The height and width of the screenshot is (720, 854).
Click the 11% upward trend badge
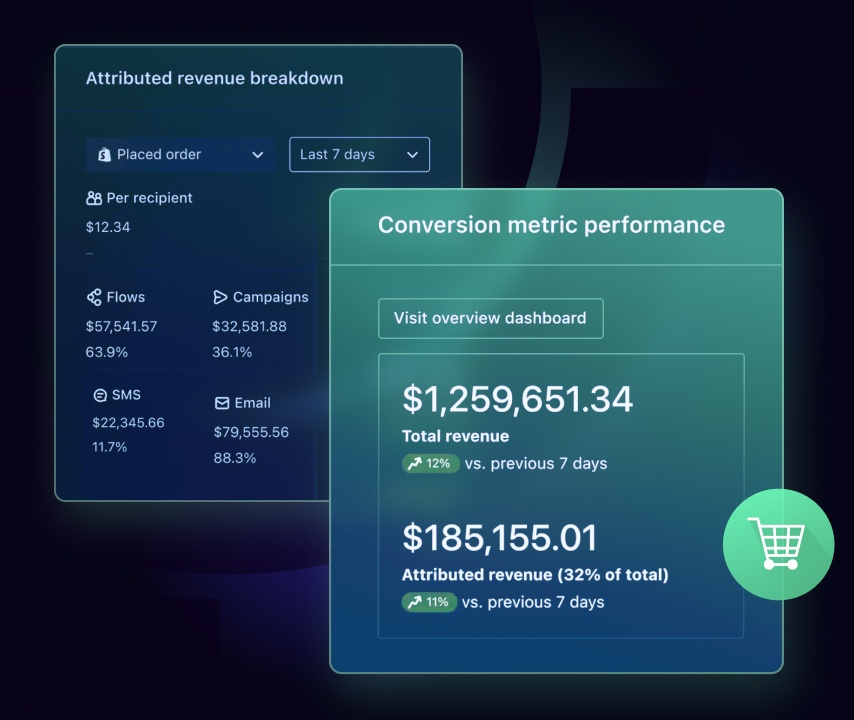(429, 602)
